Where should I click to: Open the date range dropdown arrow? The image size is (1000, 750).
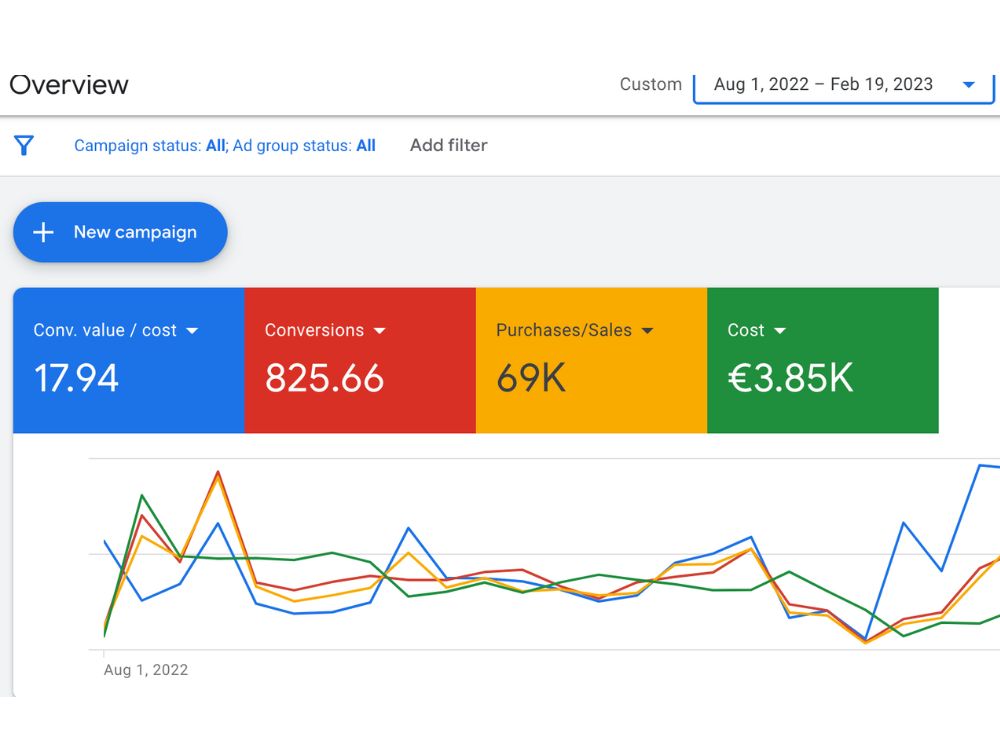click(968, 84)
